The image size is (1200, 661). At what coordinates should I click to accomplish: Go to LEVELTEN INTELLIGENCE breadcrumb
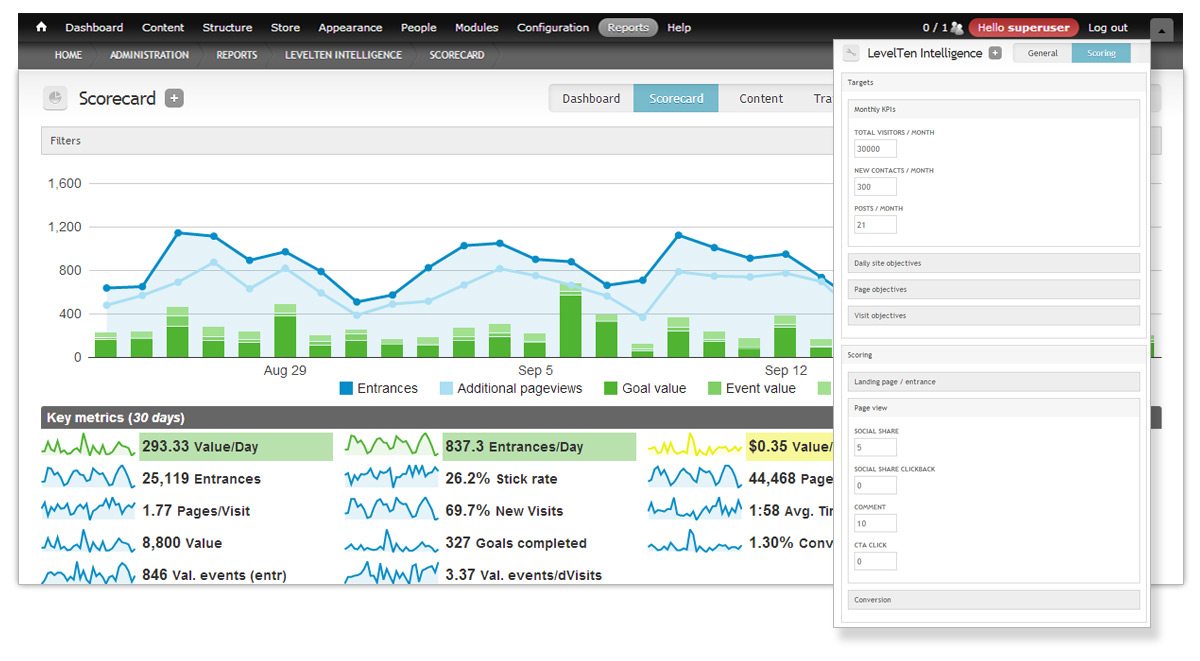(343, 55)
